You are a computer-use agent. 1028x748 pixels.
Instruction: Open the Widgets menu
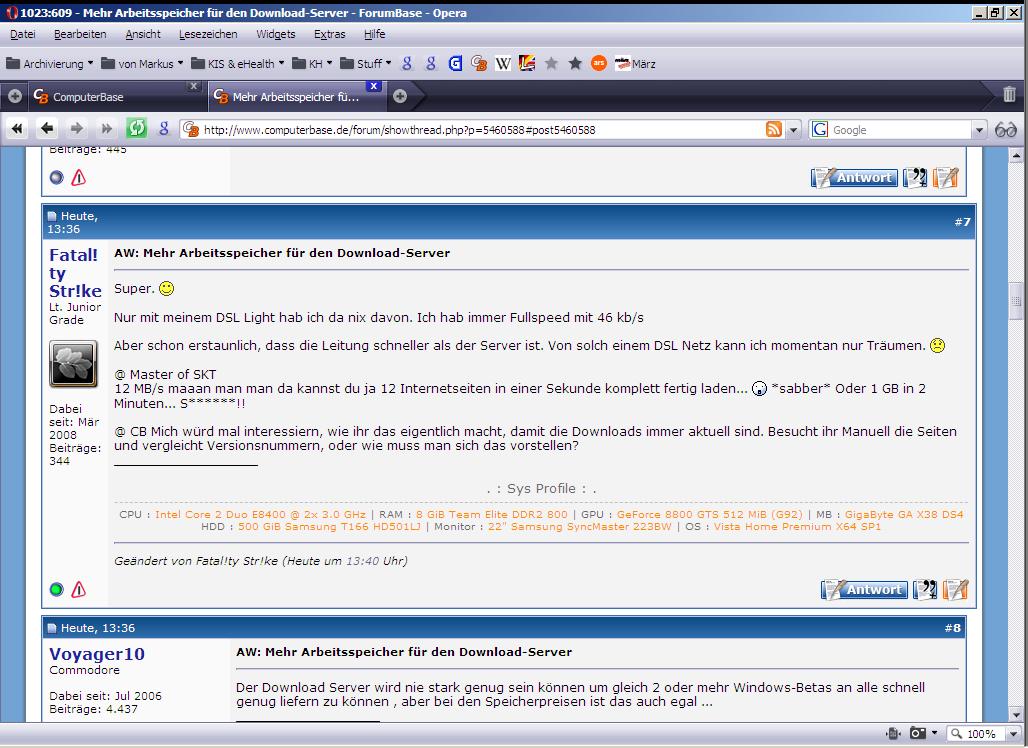pyautogui.click(x=275, y=34)
